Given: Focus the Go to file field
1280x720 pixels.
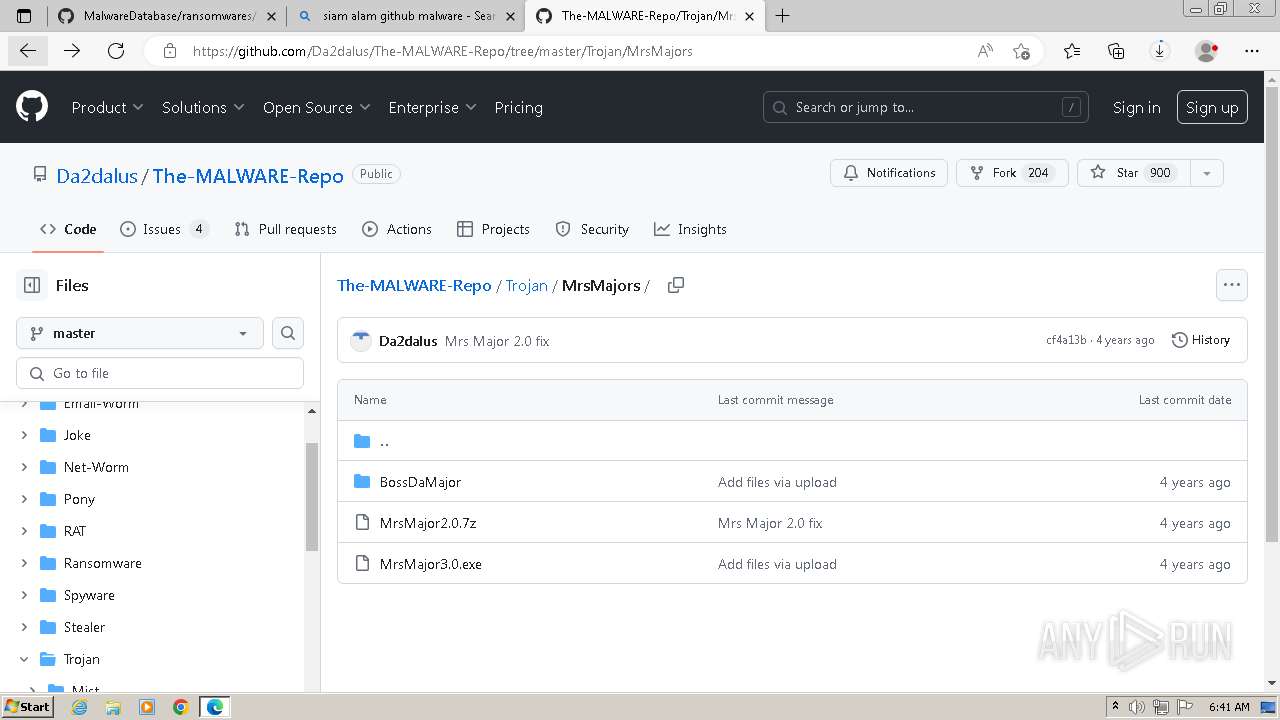Looking at the screenshot, I should tap(160, 373).
